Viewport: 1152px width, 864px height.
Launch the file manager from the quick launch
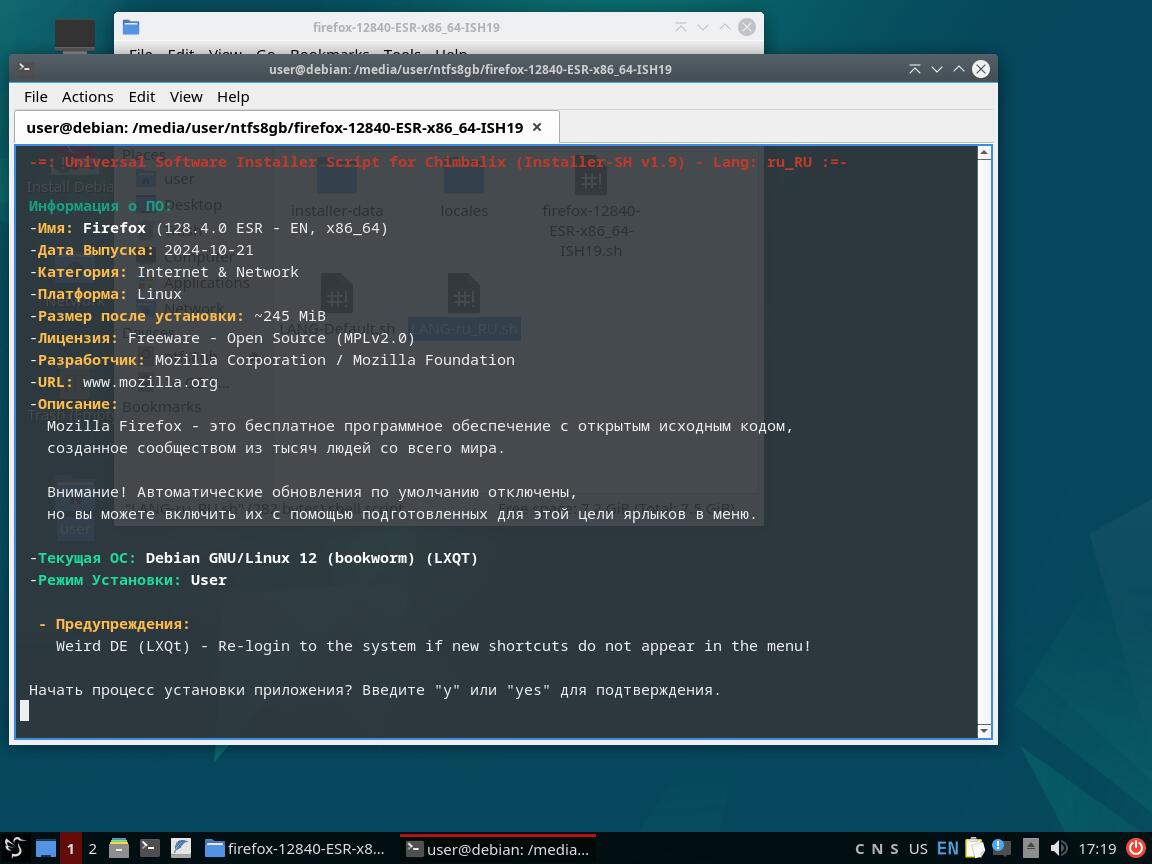(x=119, y=848)
